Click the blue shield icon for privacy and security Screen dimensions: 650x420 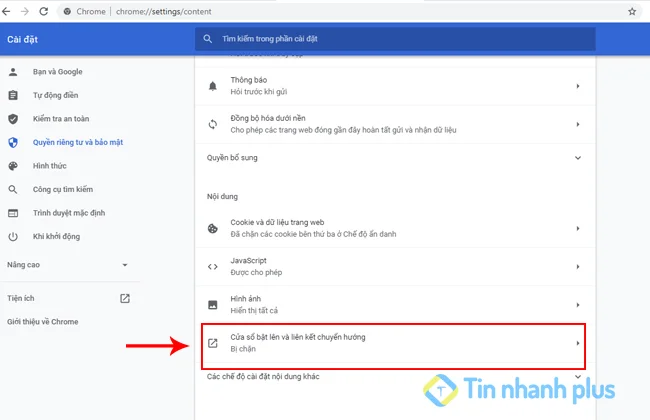click(x=13, y=143)
